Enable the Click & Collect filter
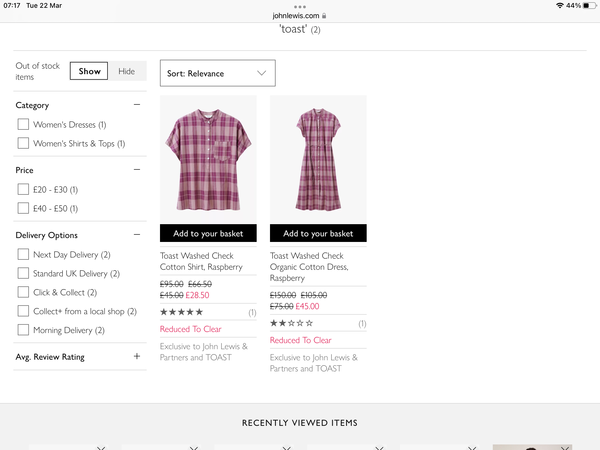 coord(23,292)
